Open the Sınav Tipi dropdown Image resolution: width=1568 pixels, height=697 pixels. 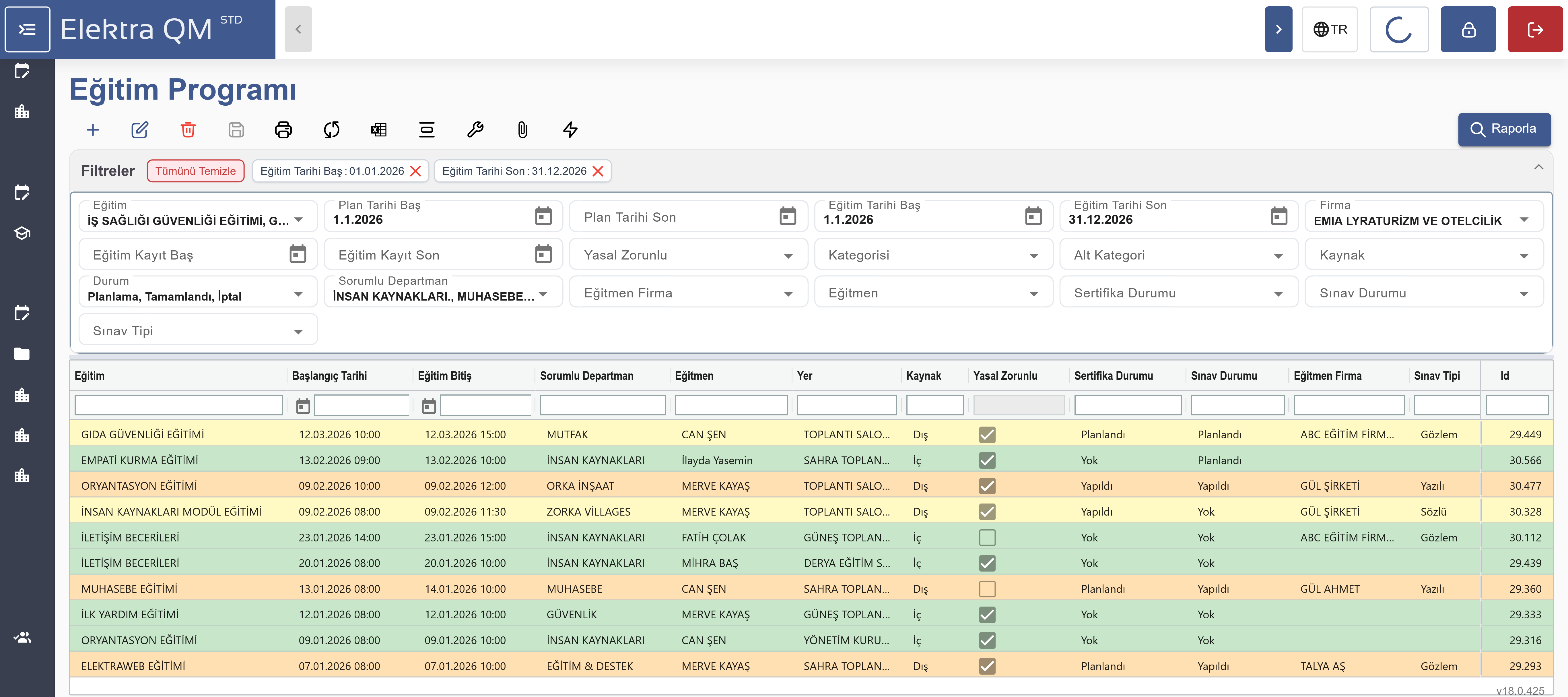tap(197, 331)
